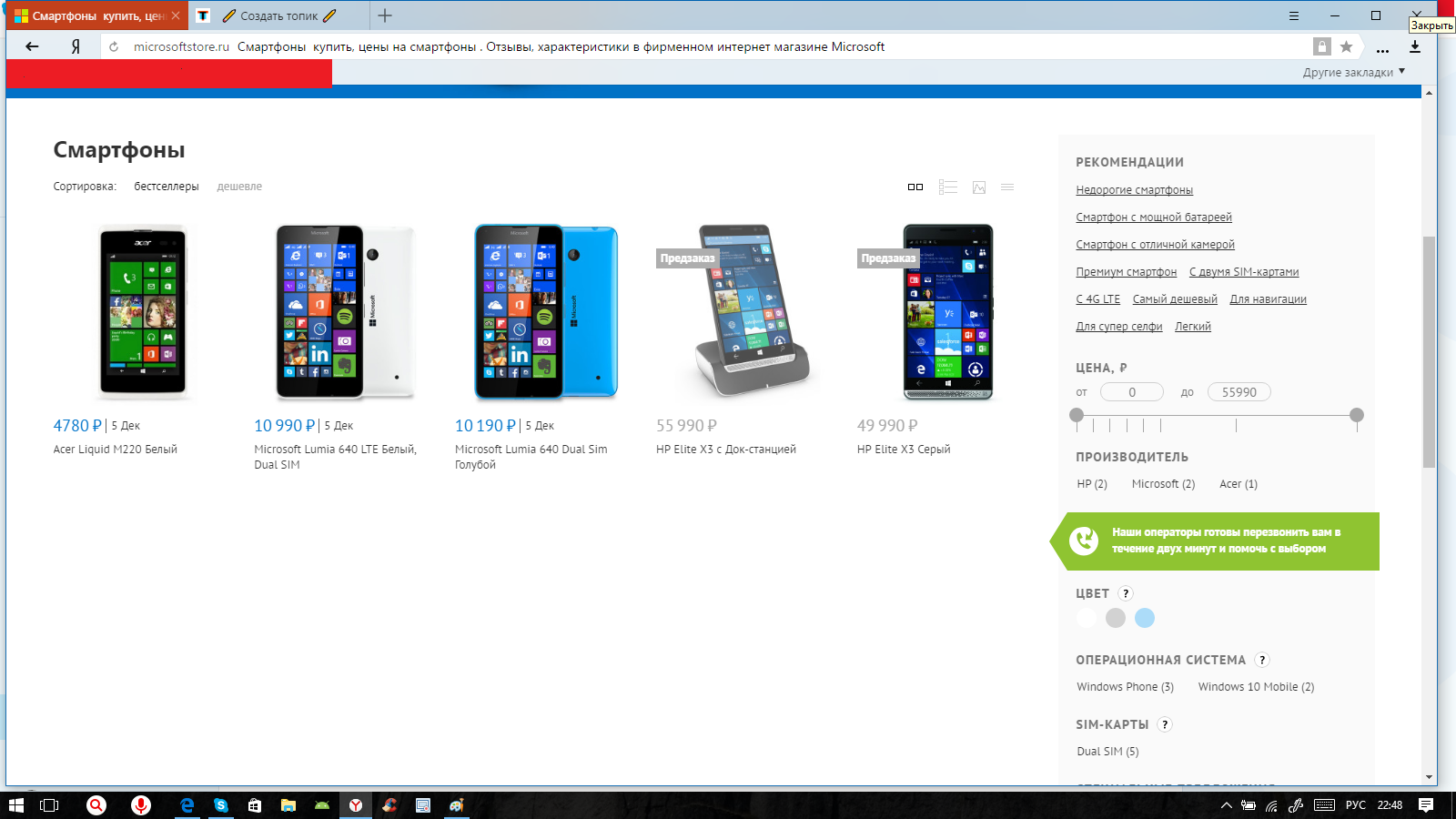
Task: Open the three-dots browser menu
Action: (x=1383, y=50)
